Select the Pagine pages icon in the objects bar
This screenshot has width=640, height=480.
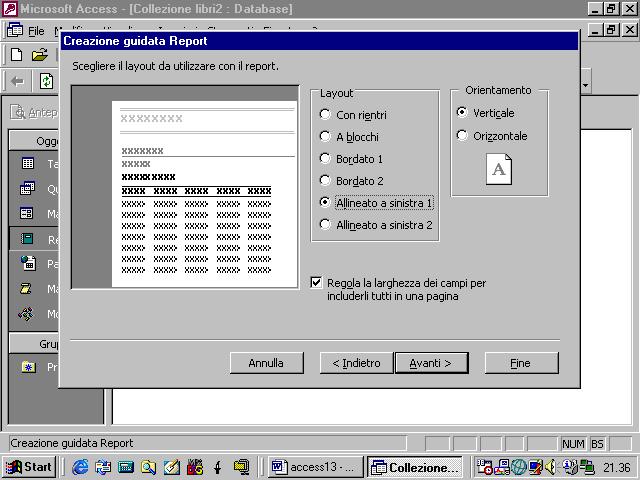pos(28,263)
